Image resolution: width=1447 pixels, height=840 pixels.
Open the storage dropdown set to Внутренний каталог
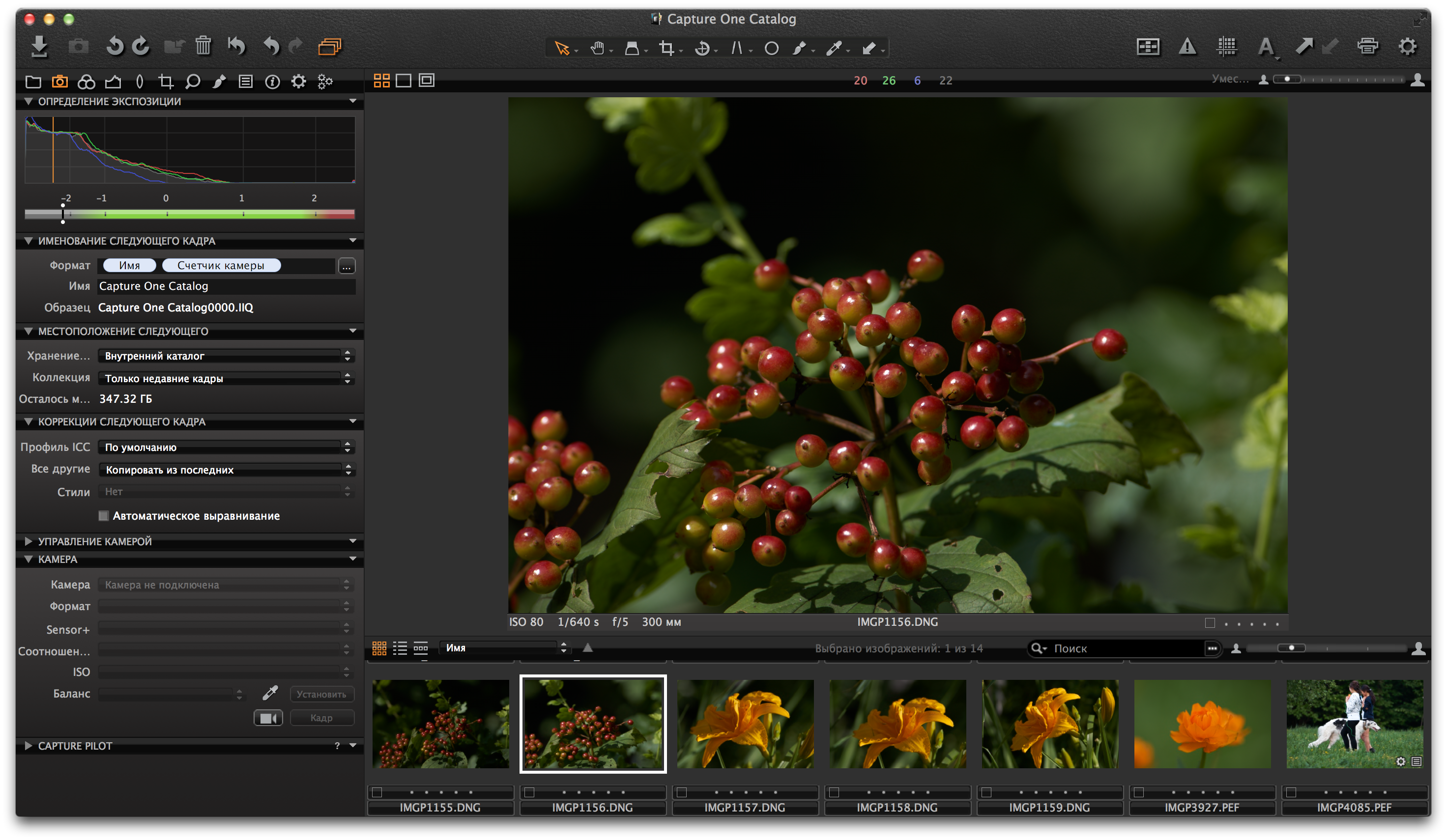tap(226, 356)
